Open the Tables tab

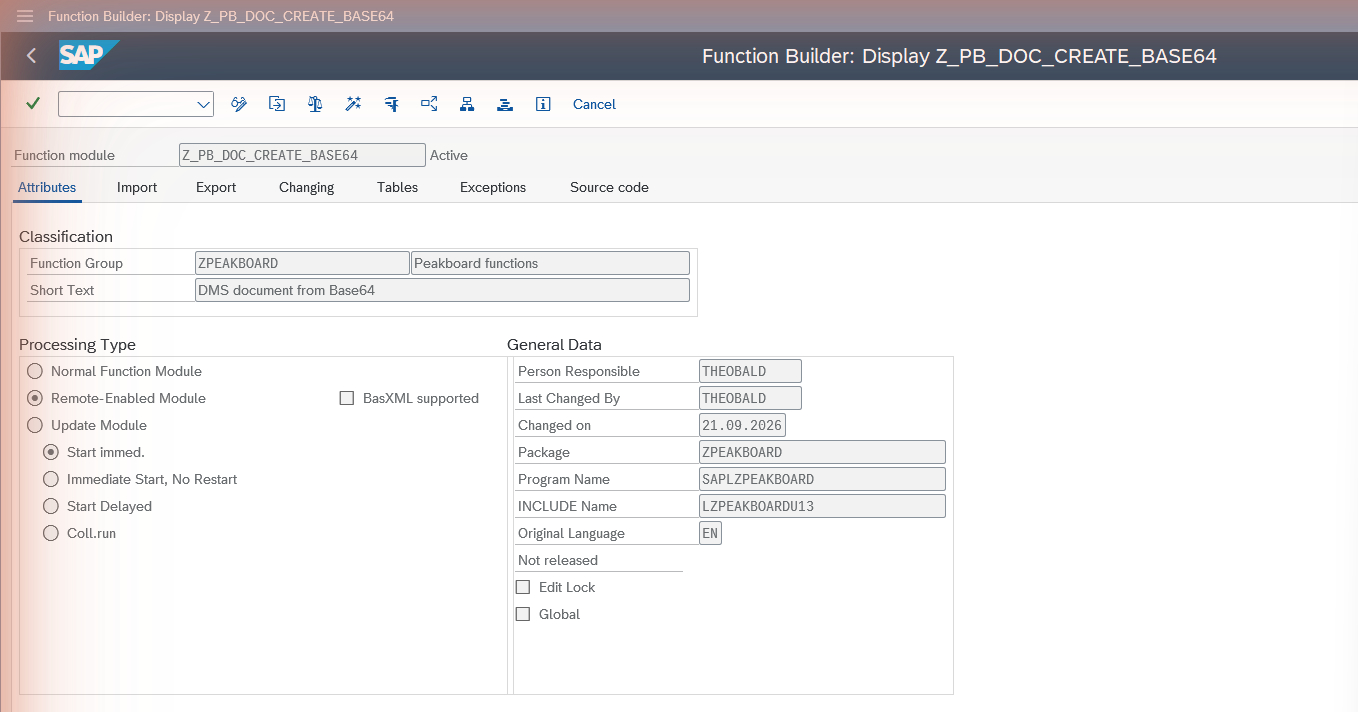[x=397, y=187]
